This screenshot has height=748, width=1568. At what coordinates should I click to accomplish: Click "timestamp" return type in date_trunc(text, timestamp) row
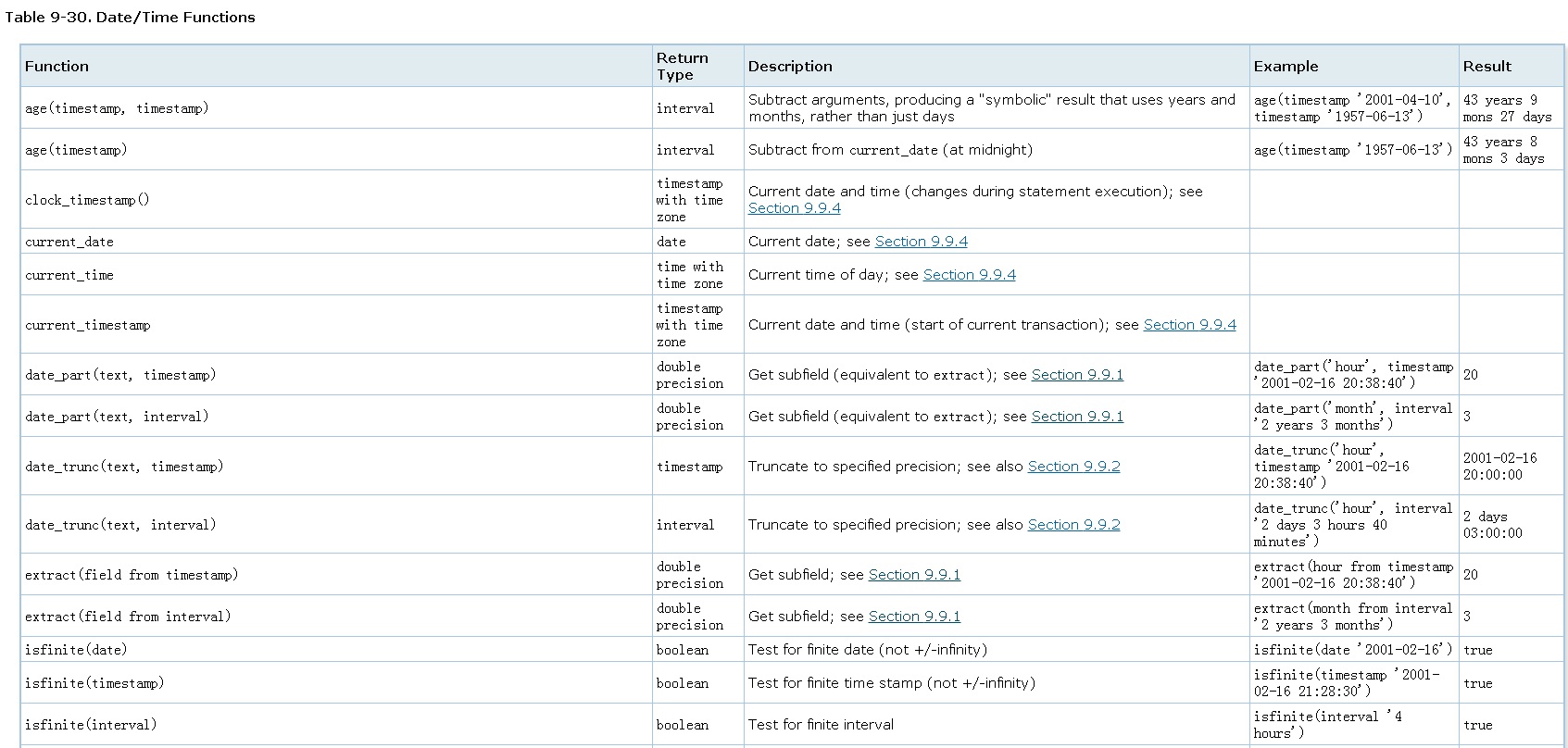tap(690, 467)
